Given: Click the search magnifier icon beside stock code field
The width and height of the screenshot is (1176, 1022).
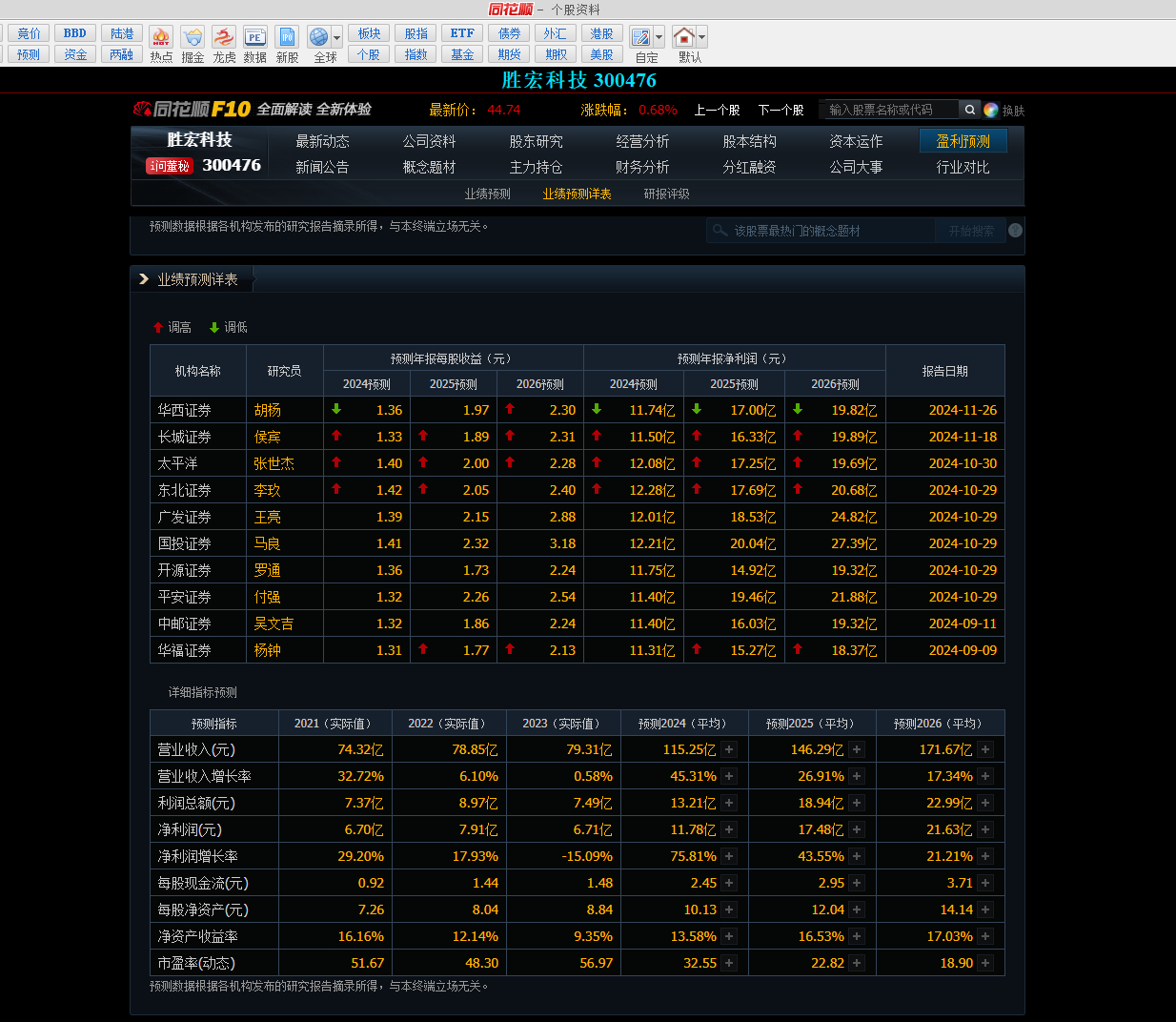Looking at the screenshot, I should [x=969, y=110].
